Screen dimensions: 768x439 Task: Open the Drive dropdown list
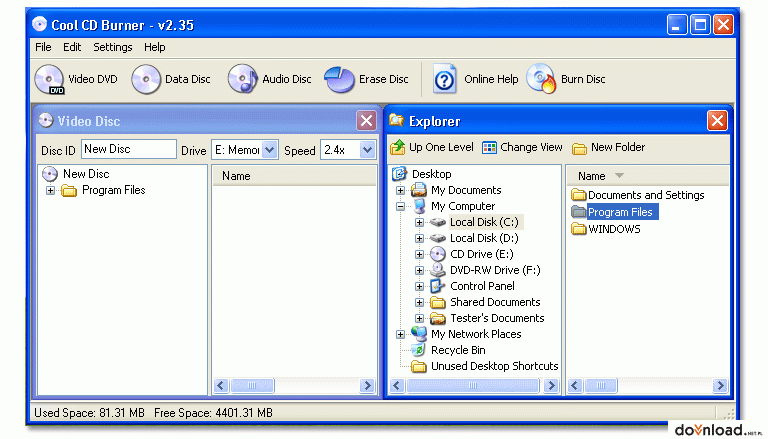coord(269,150)
